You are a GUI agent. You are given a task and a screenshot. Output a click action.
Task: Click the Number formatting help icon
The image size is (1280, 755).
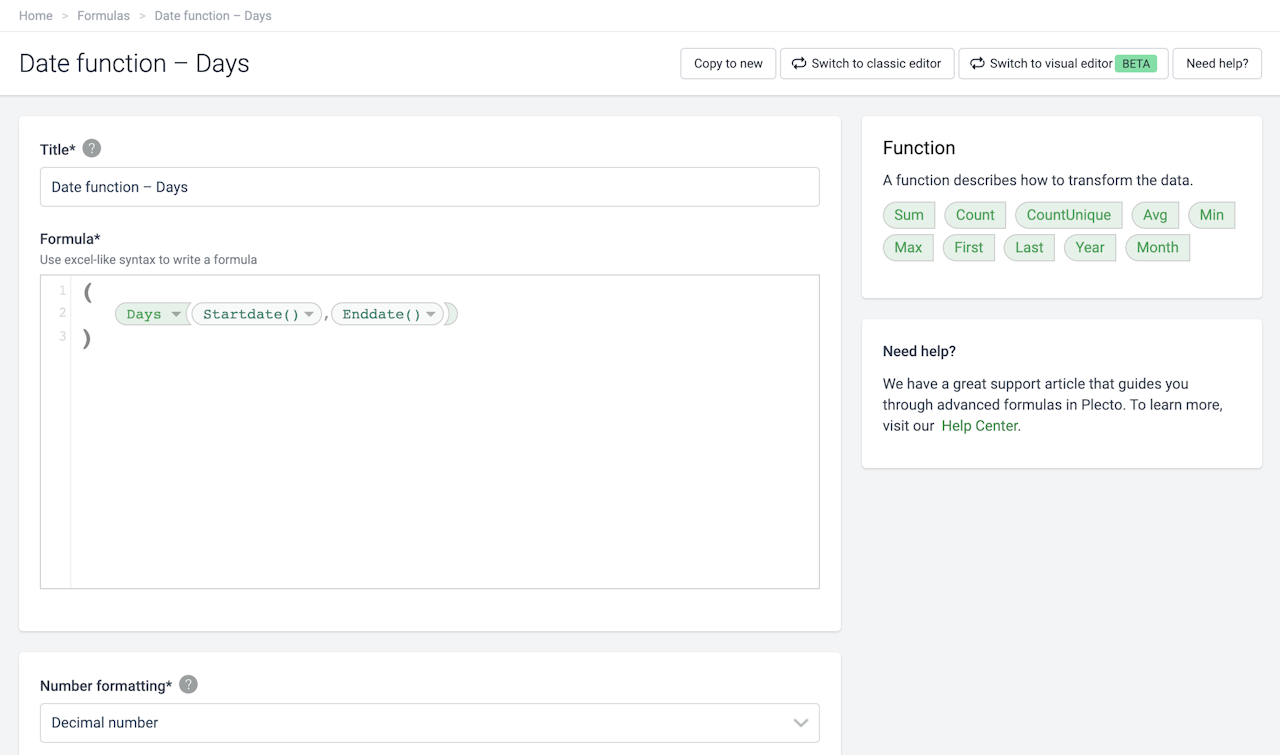click(x=188, y=685)
